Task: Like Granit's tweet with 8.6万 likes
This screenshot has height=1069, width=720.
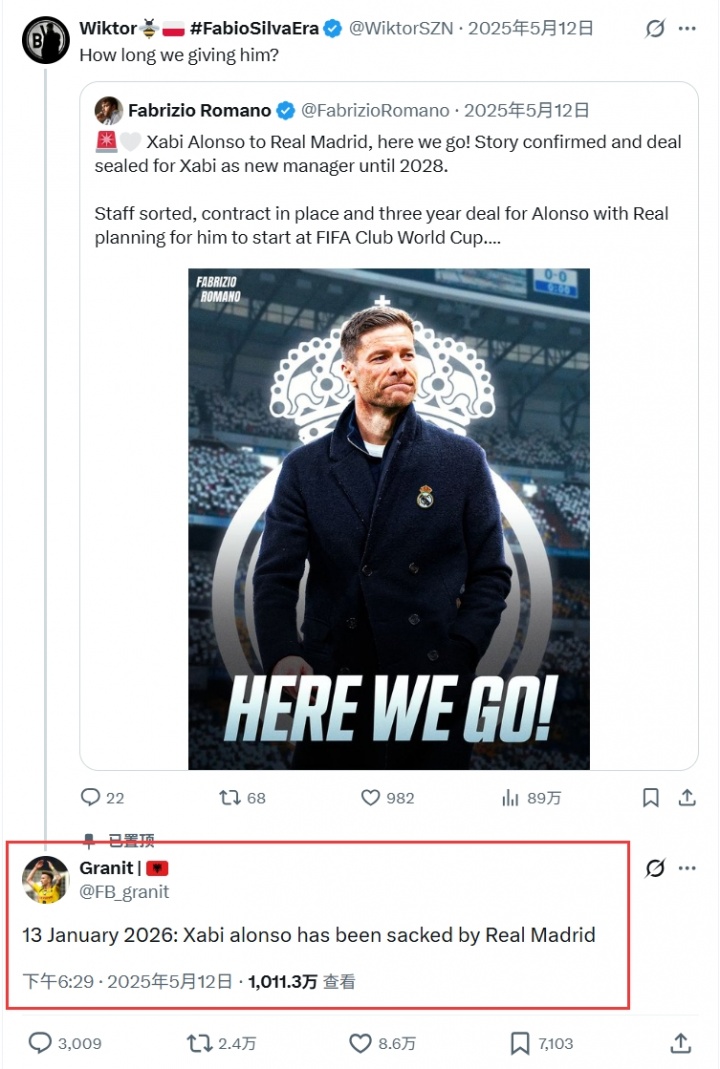Action: click(x=360, y=1043)
